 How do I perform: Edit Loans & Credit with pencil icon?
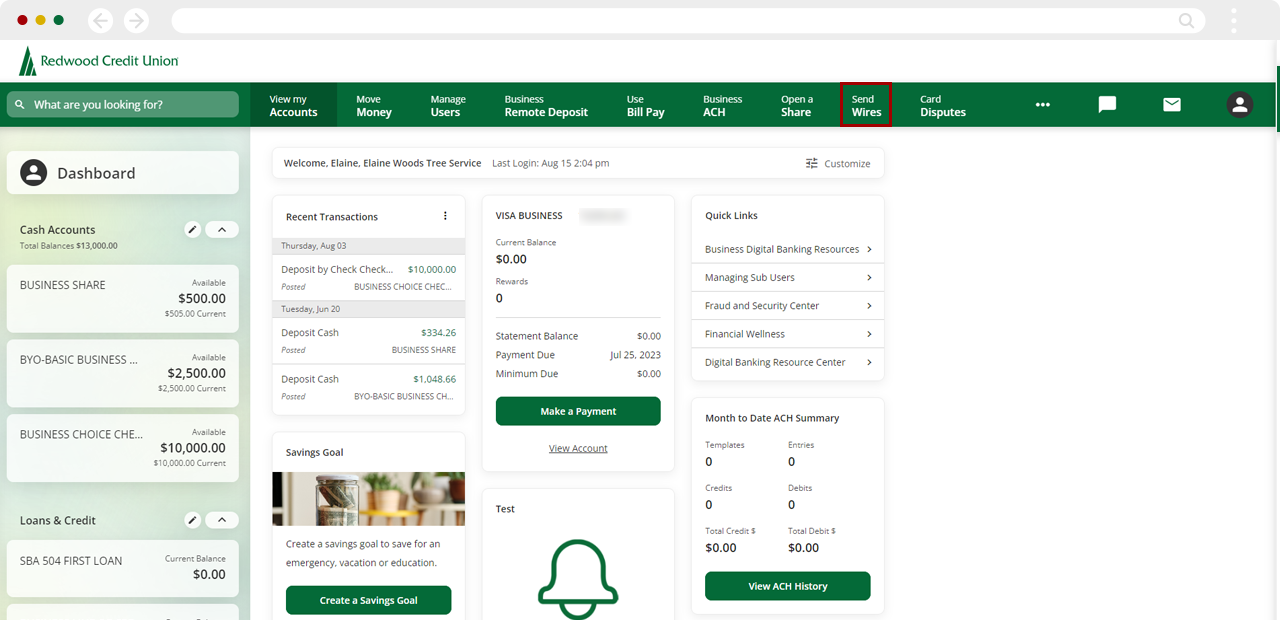[193, 520]
